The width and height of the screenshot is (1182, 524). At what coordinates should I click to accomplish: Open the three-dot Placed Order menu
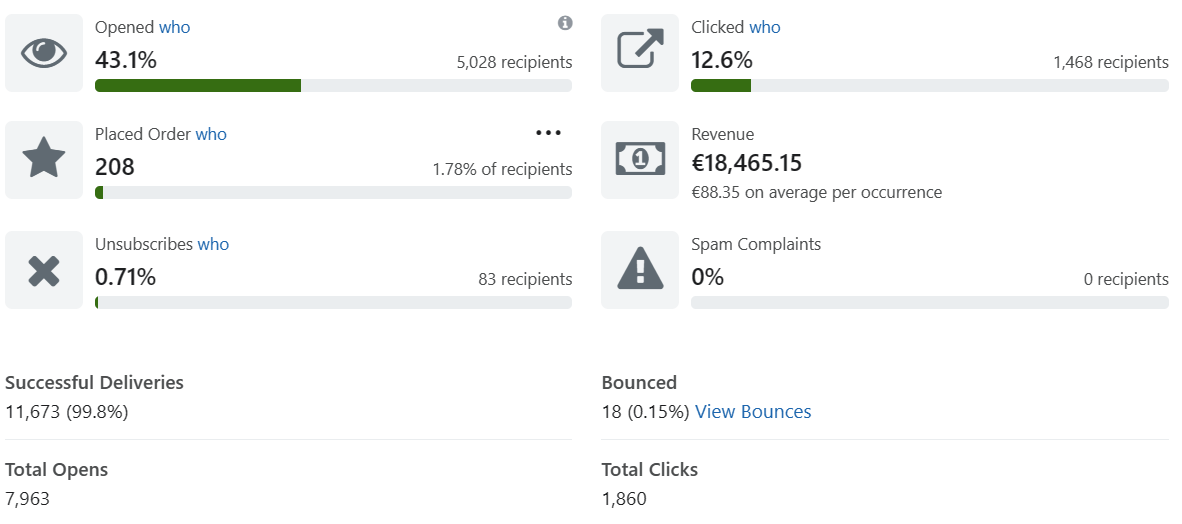548,133
